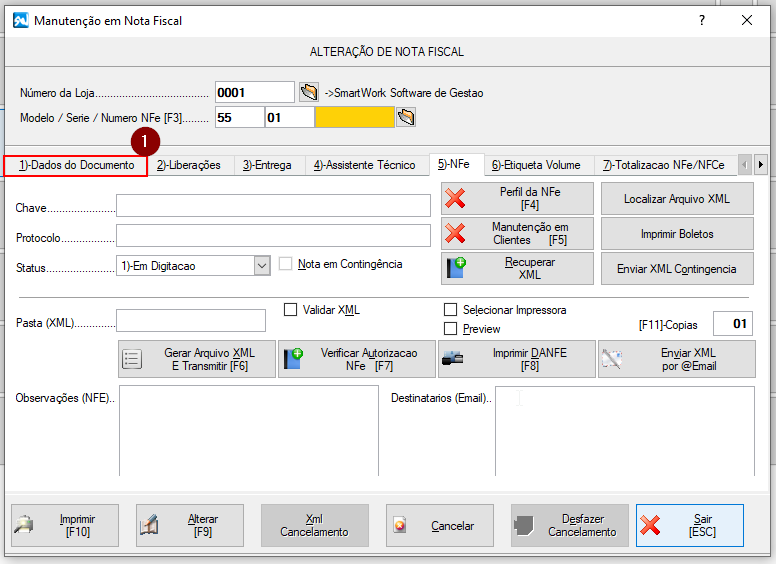Click the application logo in title bar
Screen dimensions: 776x564
tap(21, 21)
